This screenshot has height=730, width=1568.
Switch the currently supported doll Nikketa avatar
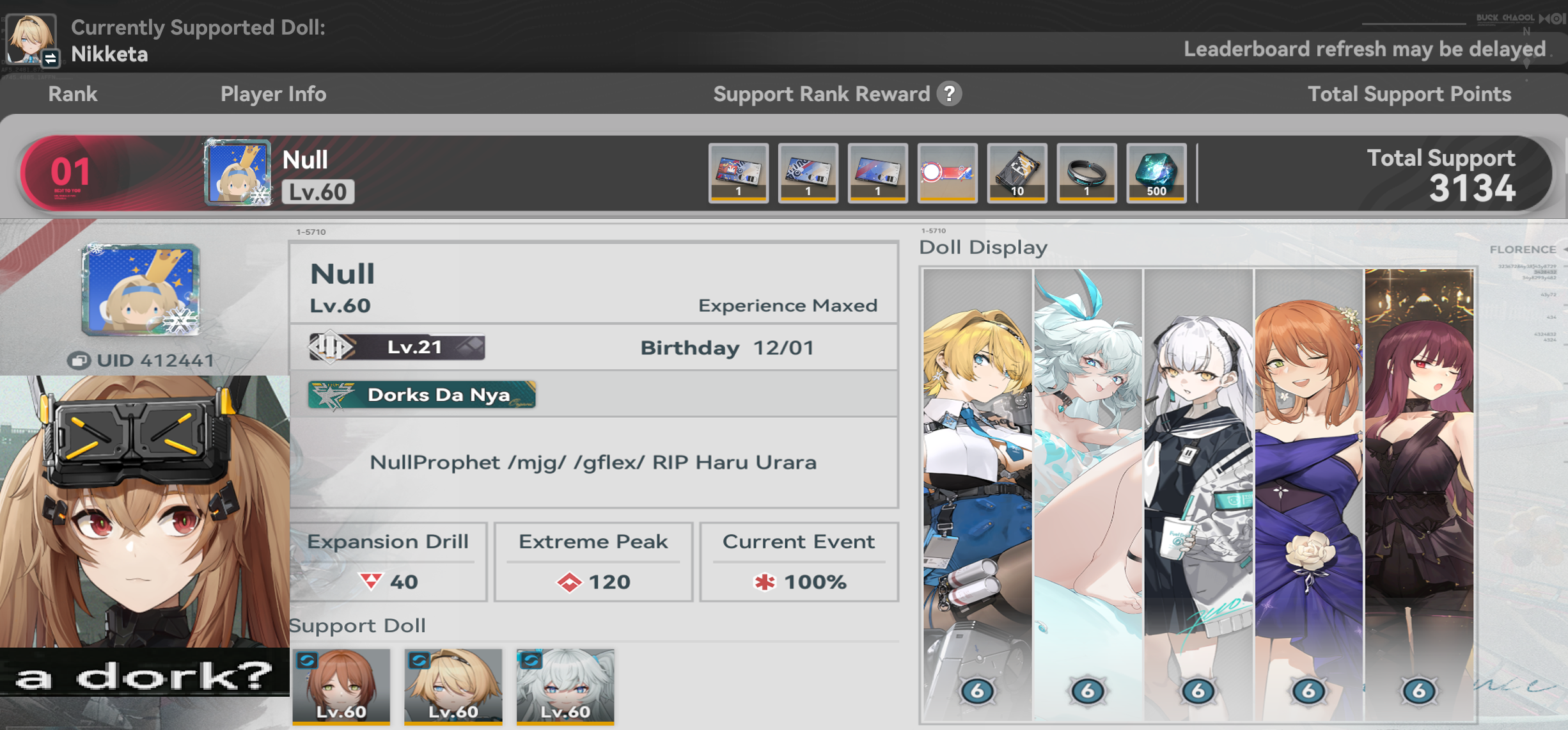point(31,39)
